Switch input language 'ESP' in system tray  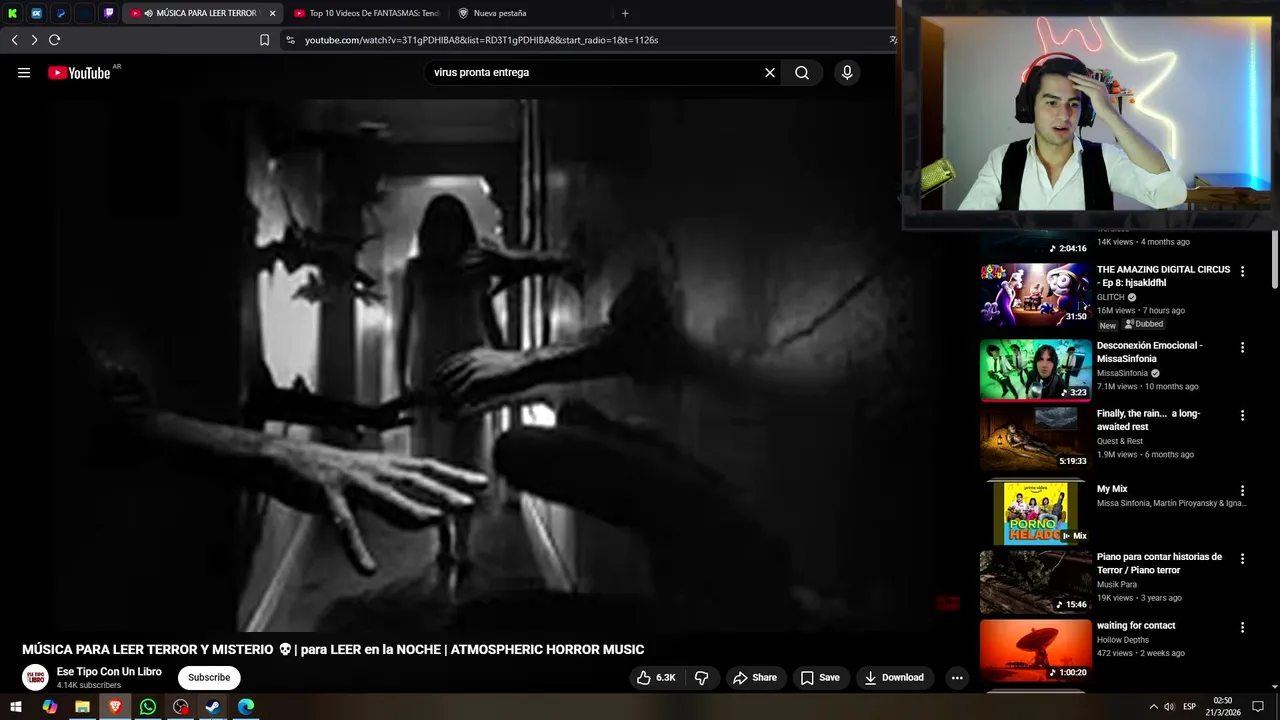pyautogui.click(x=1189, y=707)
